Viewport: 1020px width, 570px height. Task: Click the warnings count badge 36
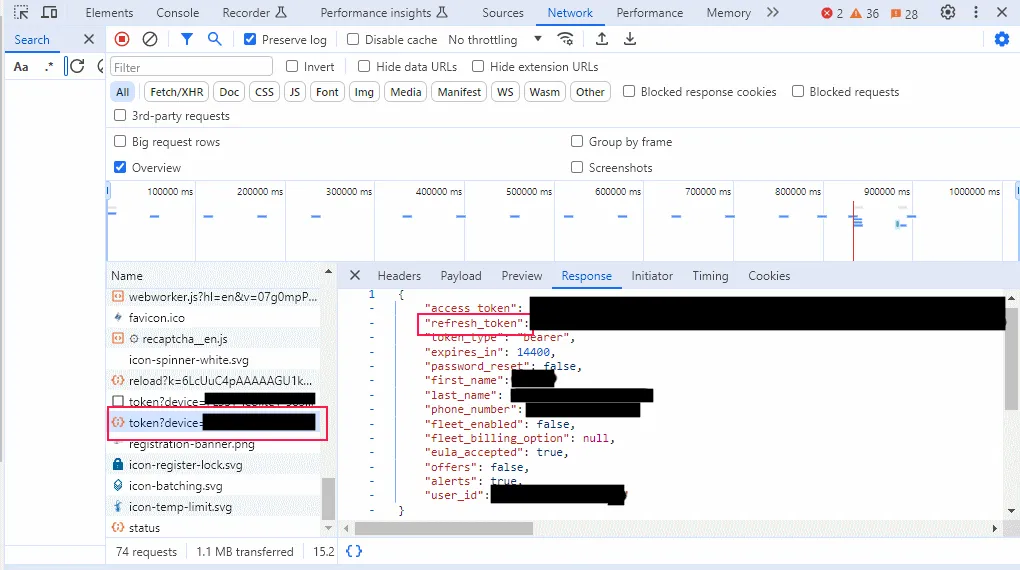(865, 13)
